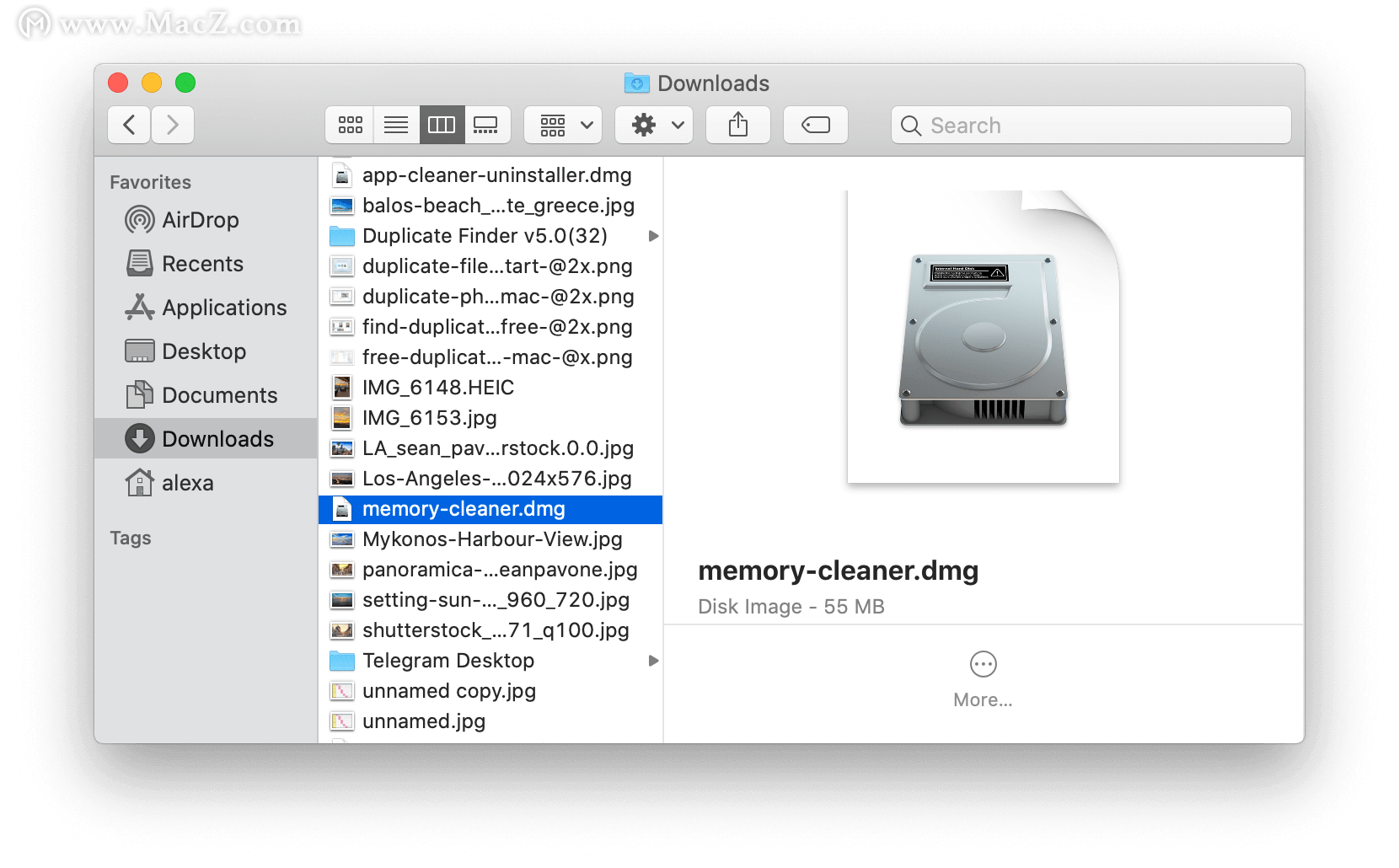This screenshot has height=868, width=1399.
Task: Go forward with the right chevron button
Action: pyautogui.click(x=173, y=125)
